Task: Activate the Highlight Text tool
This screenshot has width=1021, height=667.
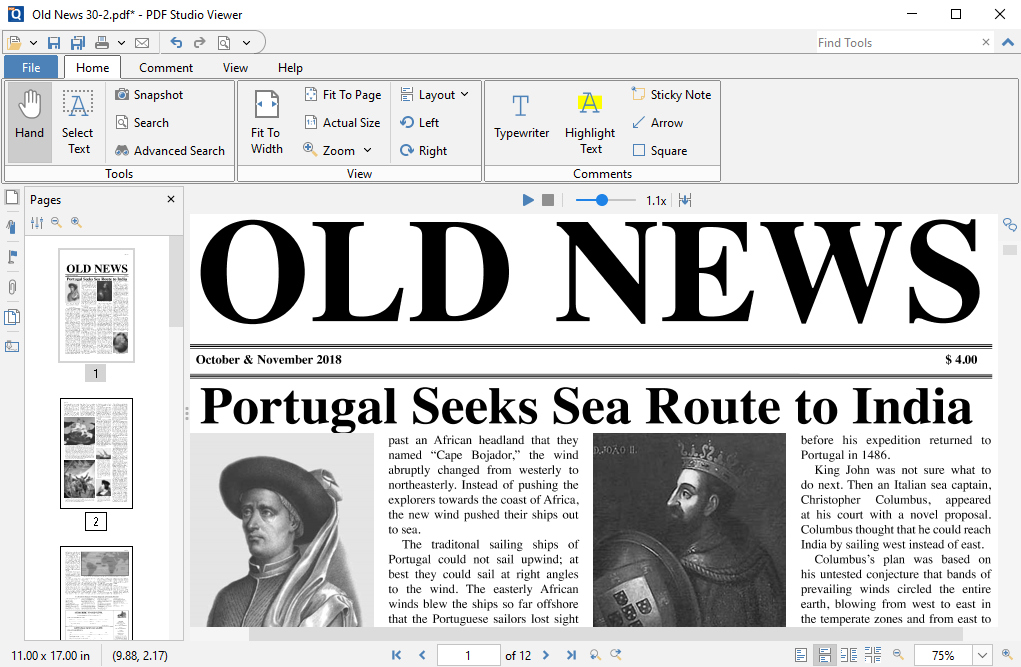Action: pyautogui.click(x=589, y=120)
